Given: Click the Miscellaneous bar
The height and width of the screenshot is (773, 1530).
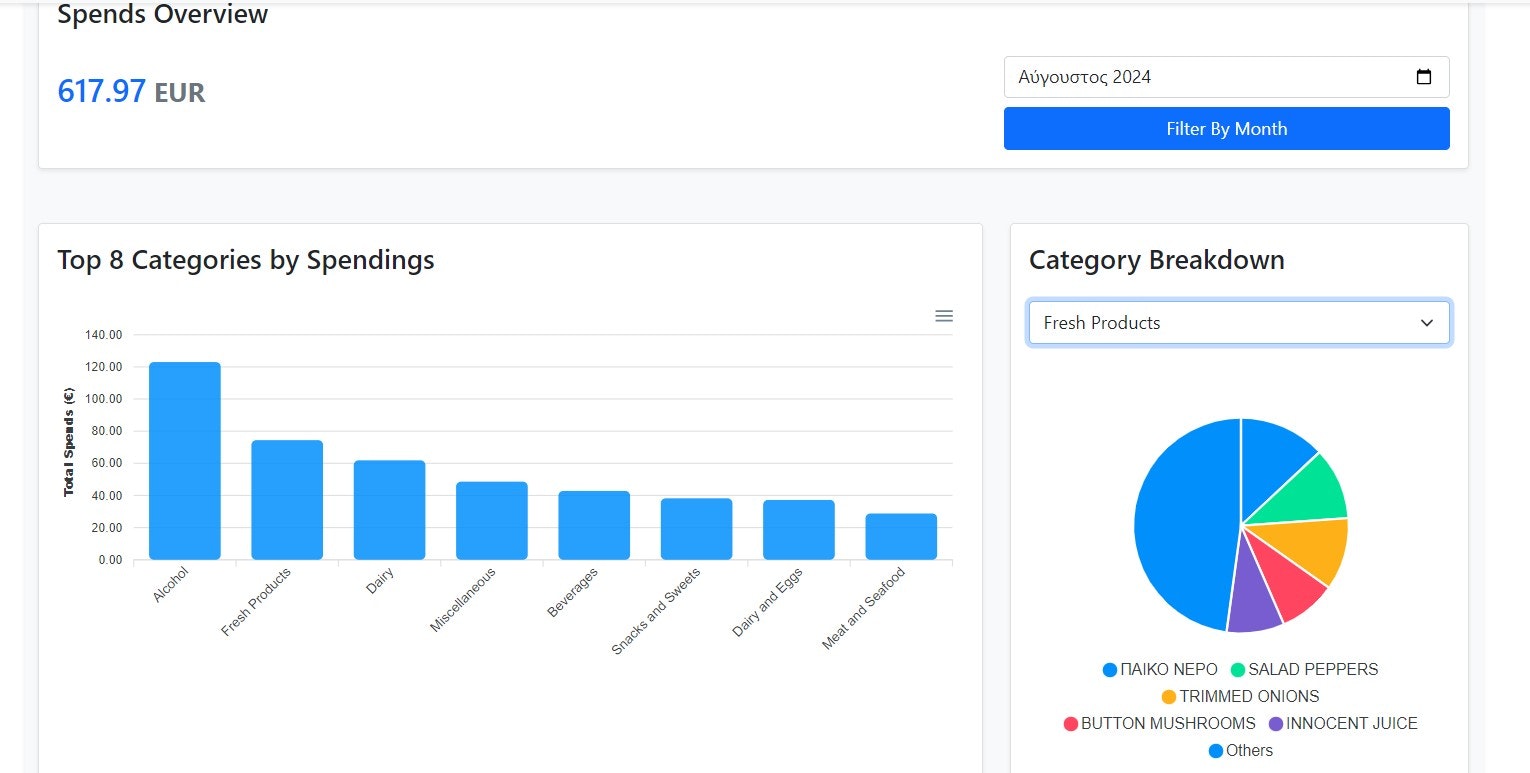Looking at the screenshot, I should tap(492, 521).
